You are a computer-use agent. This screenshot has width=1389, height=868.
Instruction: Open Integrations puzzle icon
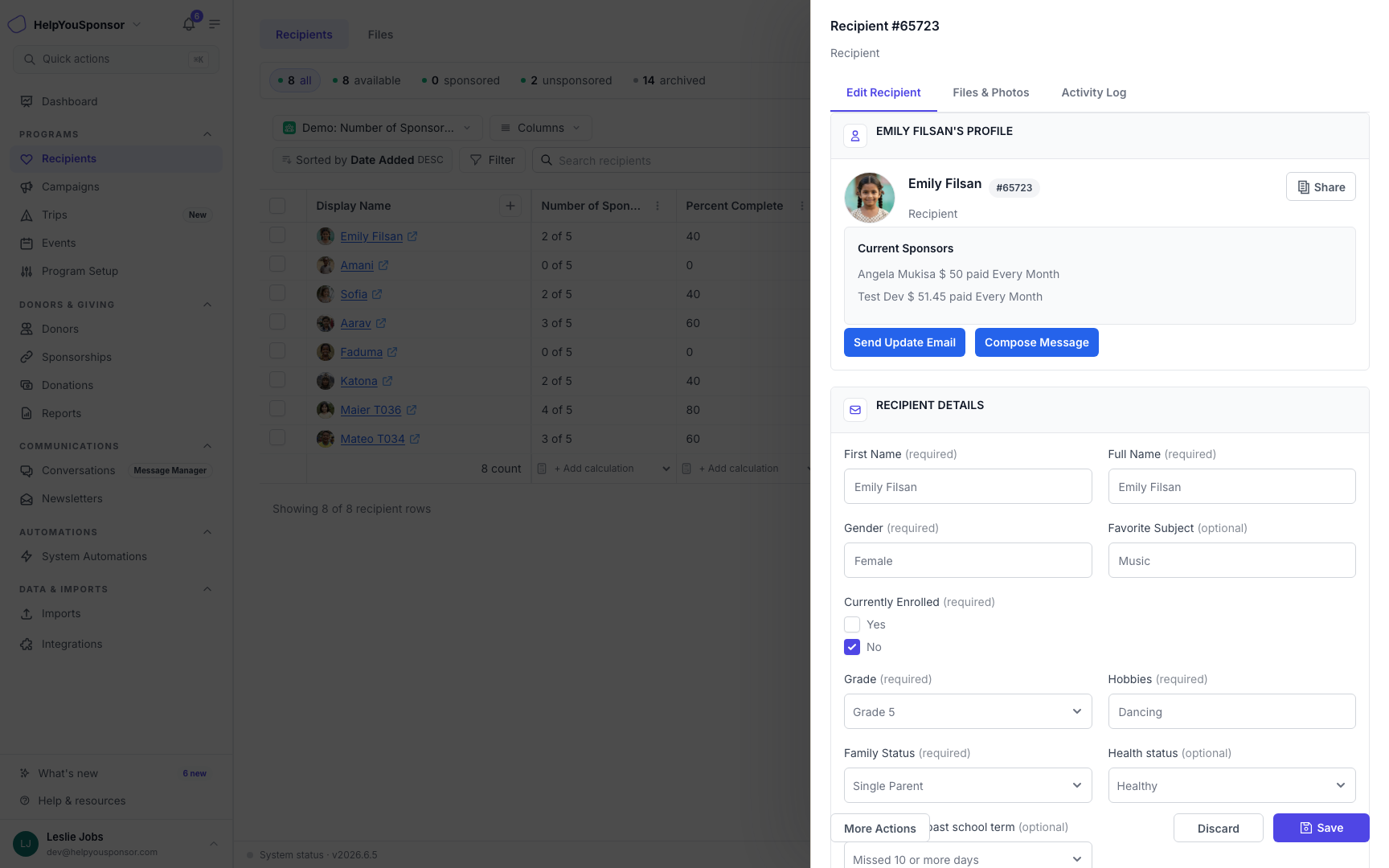[x=27, y=644]
